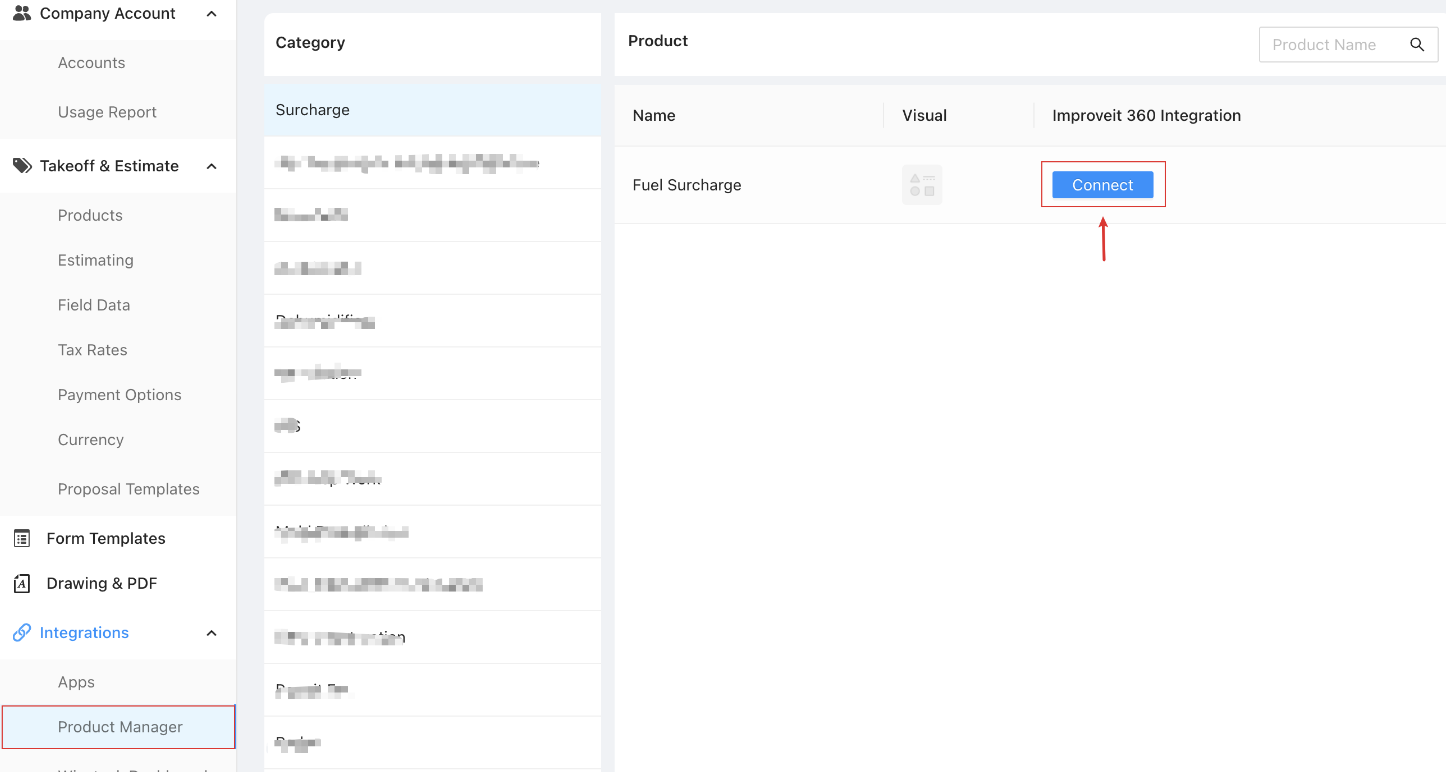
Task: Open the Usage Report page
Action: [x=107, y=112]
